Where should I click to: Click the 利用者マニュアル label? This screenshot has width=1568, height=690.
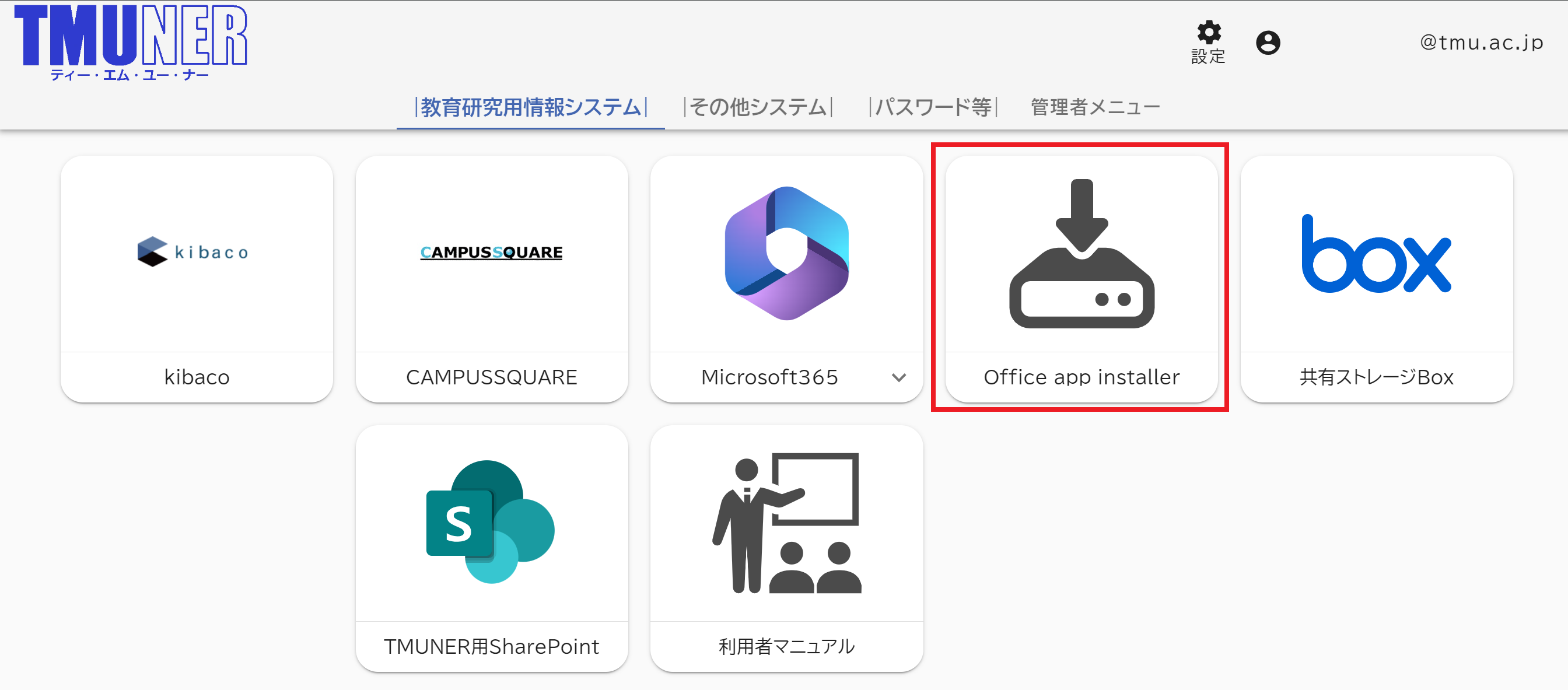point(786,647)
